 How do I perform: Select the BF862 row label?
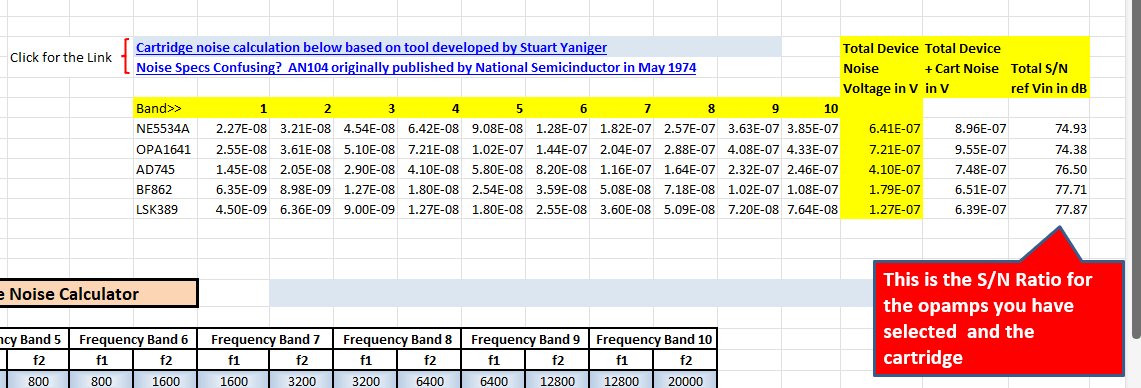pos(154,190)
